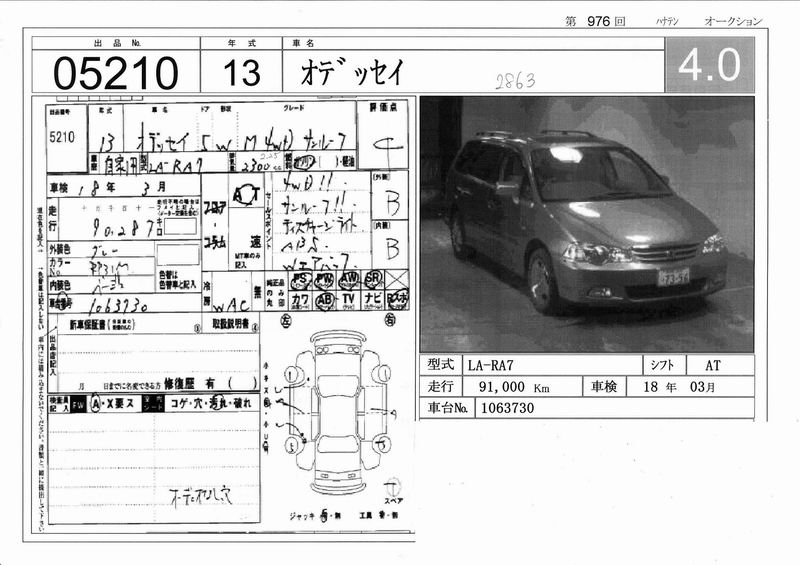Click the handwritten 車検 18年 3月 field
Image resolution: width=800 pixels, height=565 pixels.
tap(124, 188)
